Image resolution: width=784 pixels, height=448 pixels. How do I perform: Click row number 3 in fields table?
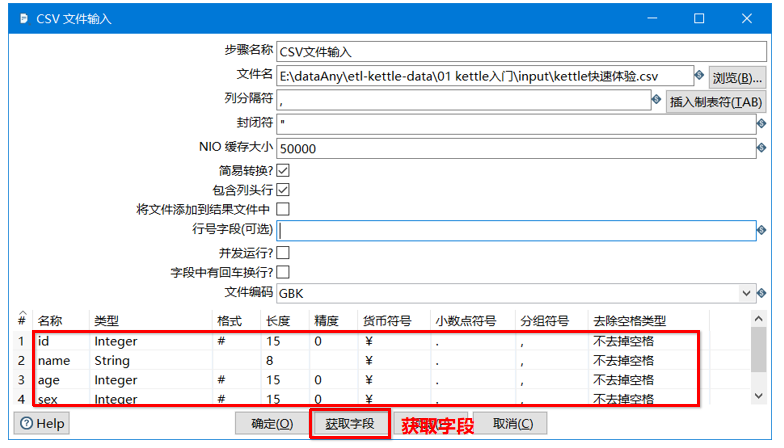21,380
